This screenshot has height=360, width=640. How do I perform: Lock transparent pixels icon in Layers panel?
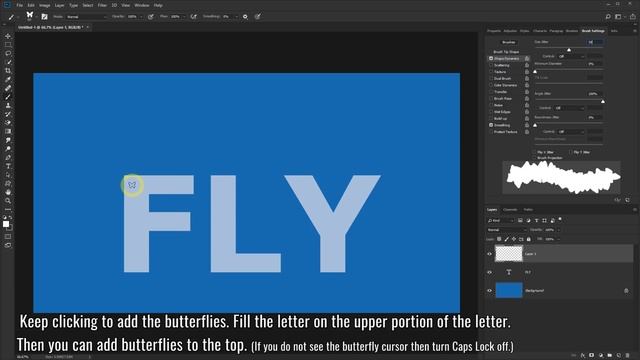pos(499,239)
